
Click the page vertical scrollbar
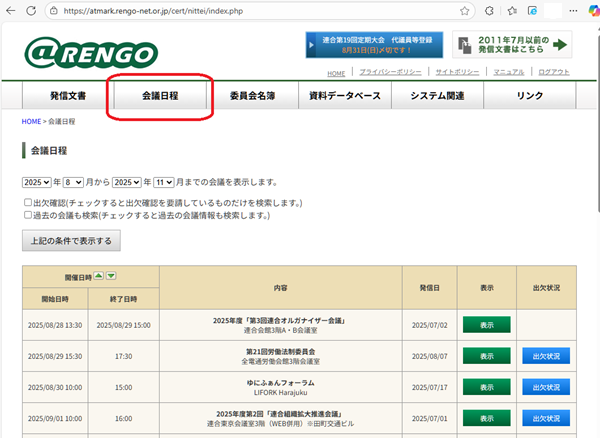598,122
